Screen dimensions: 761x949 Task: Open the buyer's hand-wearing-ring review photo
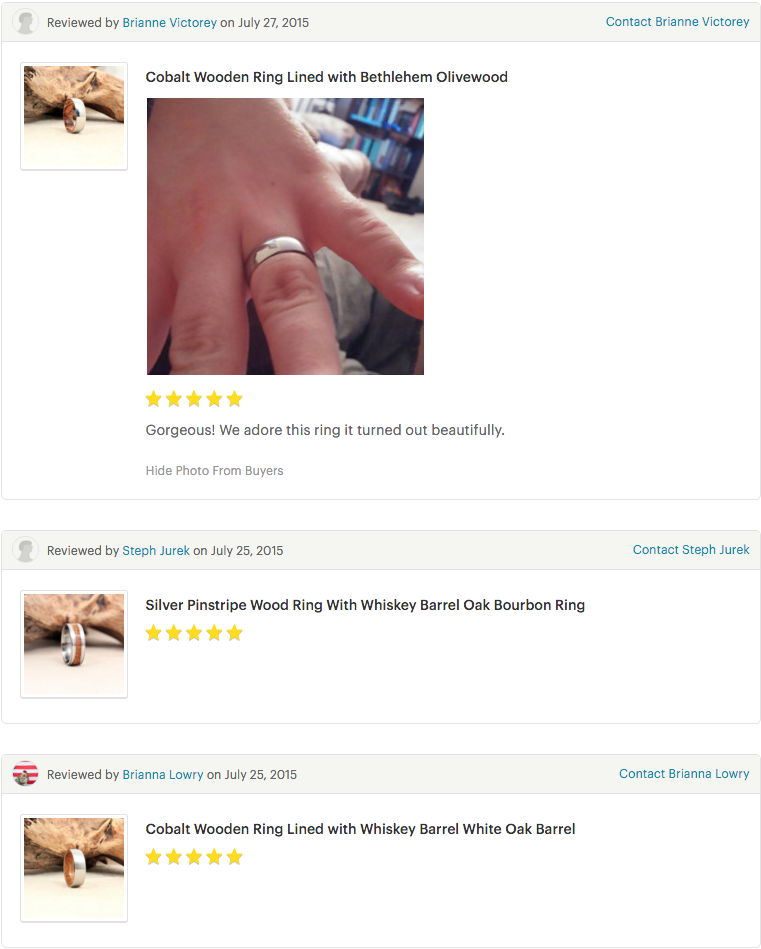coord(285,237)
